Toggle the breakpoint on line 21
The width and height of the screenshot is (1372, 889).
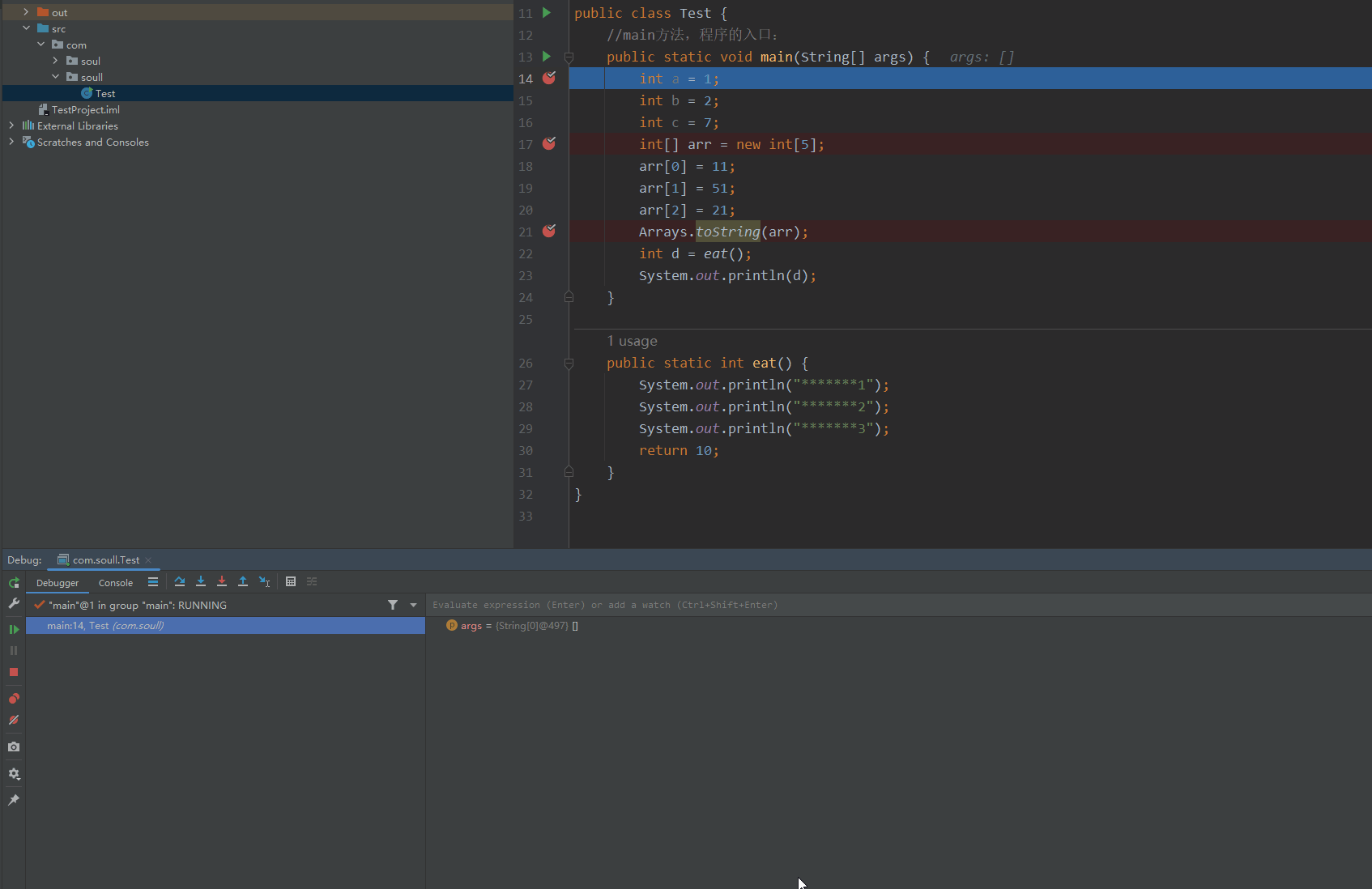coord(549,231)
